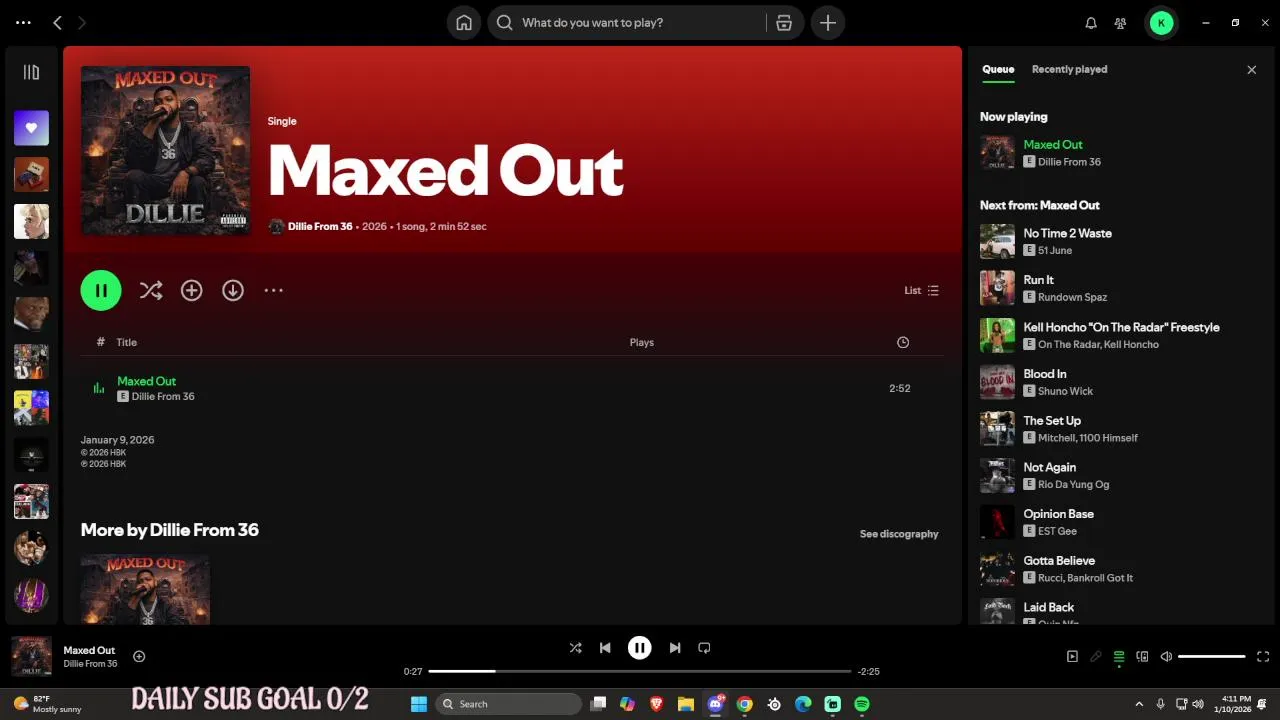1280x720 pixels.
Task: Add current song with plus beside title
Action: pyautogui.click(x=139, y=656)
